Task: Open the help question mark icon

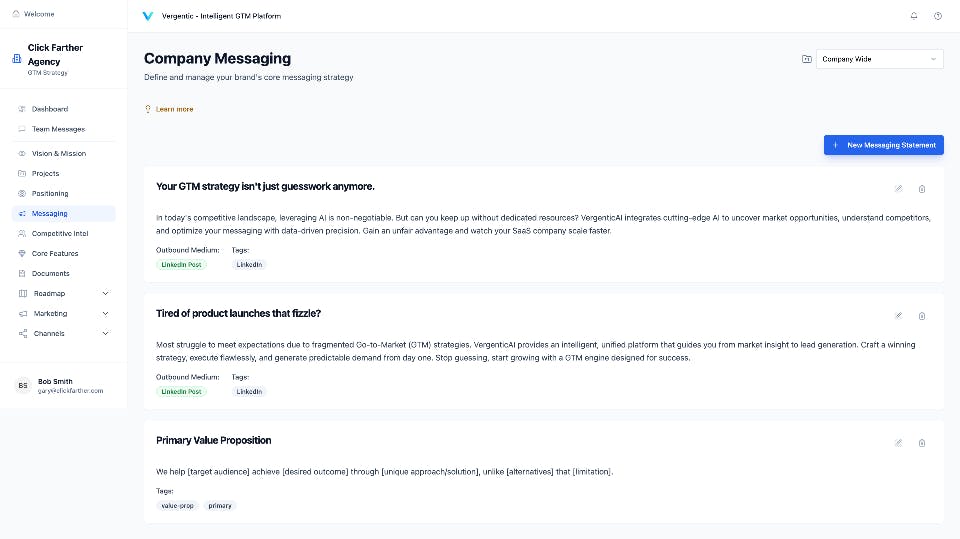Action: click(938, 16)
